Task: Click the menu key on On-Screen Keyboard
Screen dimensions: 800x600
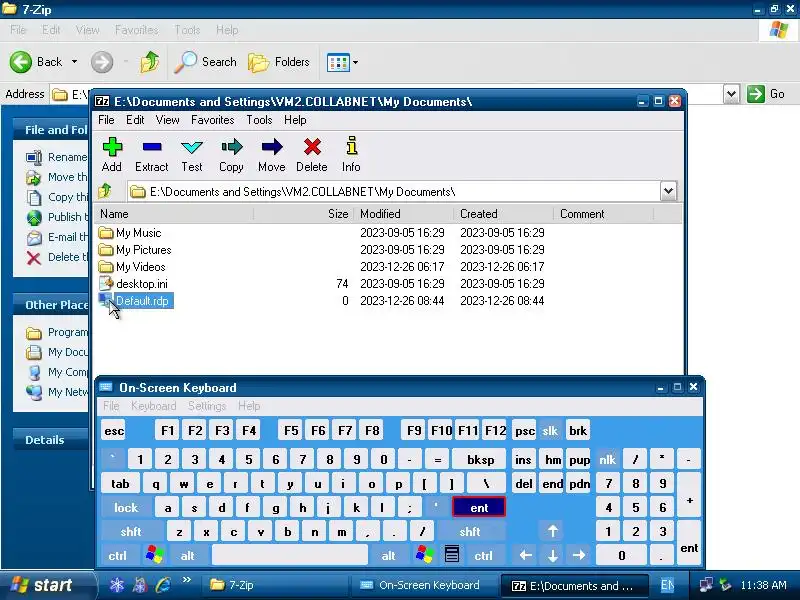Action: [x=452, y=555]
